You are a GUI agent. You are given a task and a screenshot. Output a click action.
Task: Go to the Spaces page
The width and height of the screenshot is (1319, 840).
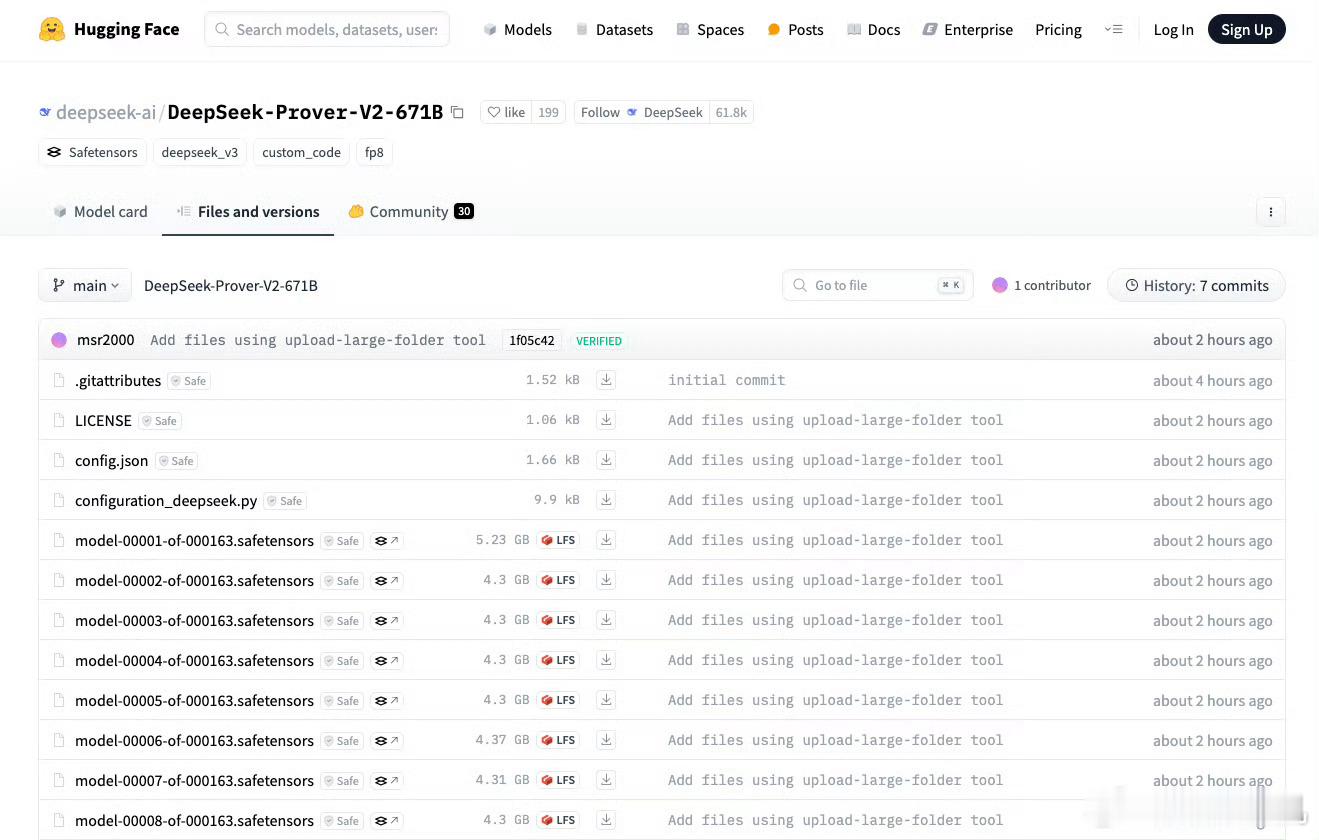tap(710, 30)
